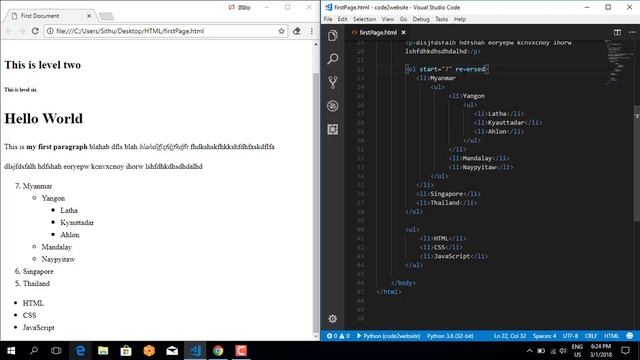Screen dimensions: 640x360
Task: Open the Edit menu in VS Code
Action: 342,19
